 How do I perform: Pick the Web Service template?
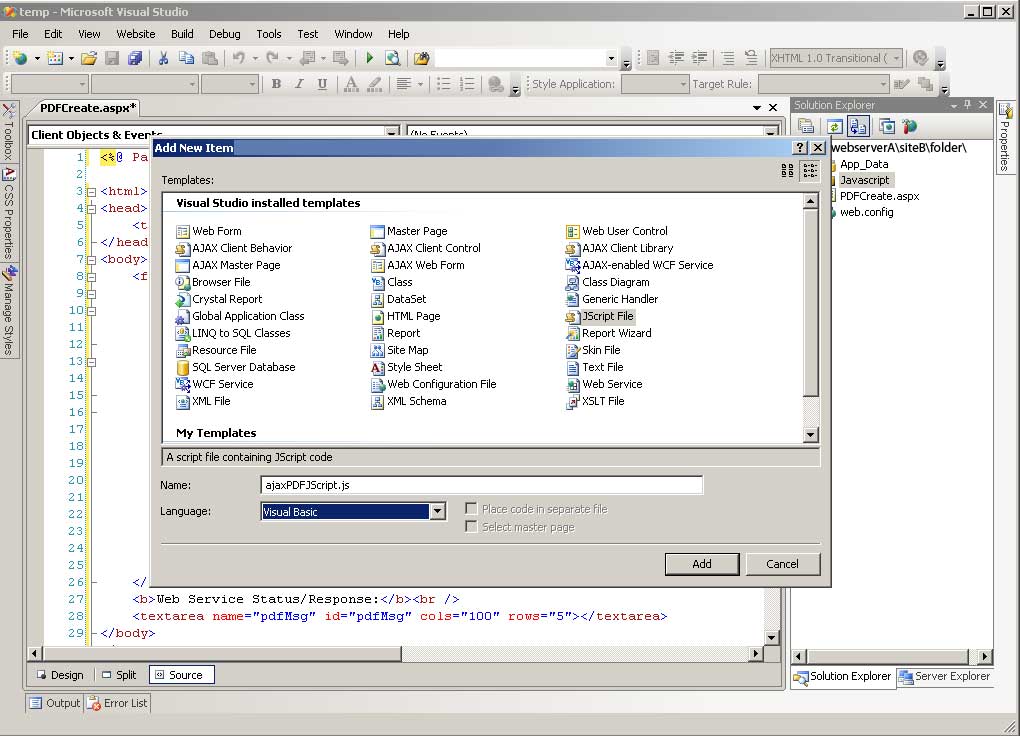tap(604, 385)
